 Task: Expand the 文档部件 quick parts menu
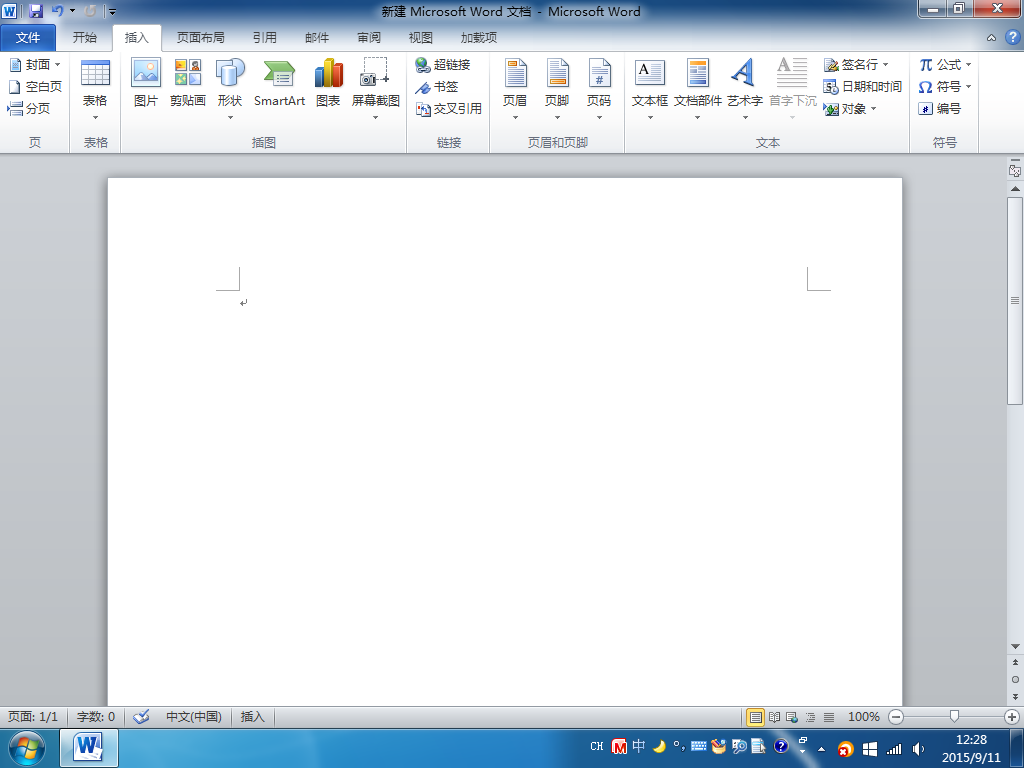click(697, 89)
